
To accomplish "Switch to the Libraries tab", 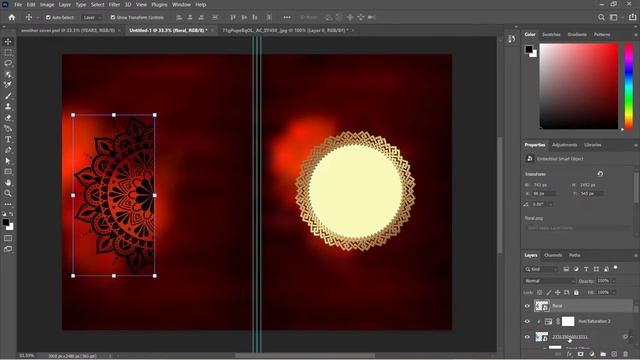I will (592, 145).
